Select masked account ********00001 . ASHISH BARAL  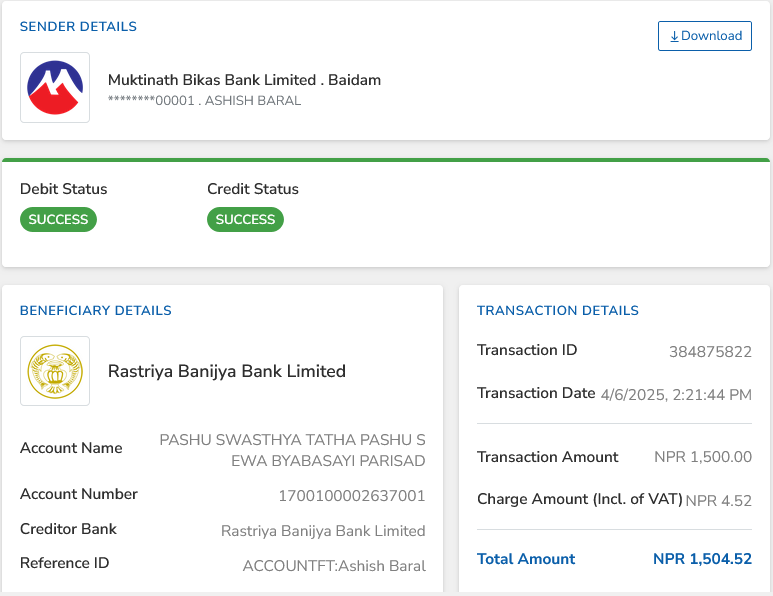point(204,101)
